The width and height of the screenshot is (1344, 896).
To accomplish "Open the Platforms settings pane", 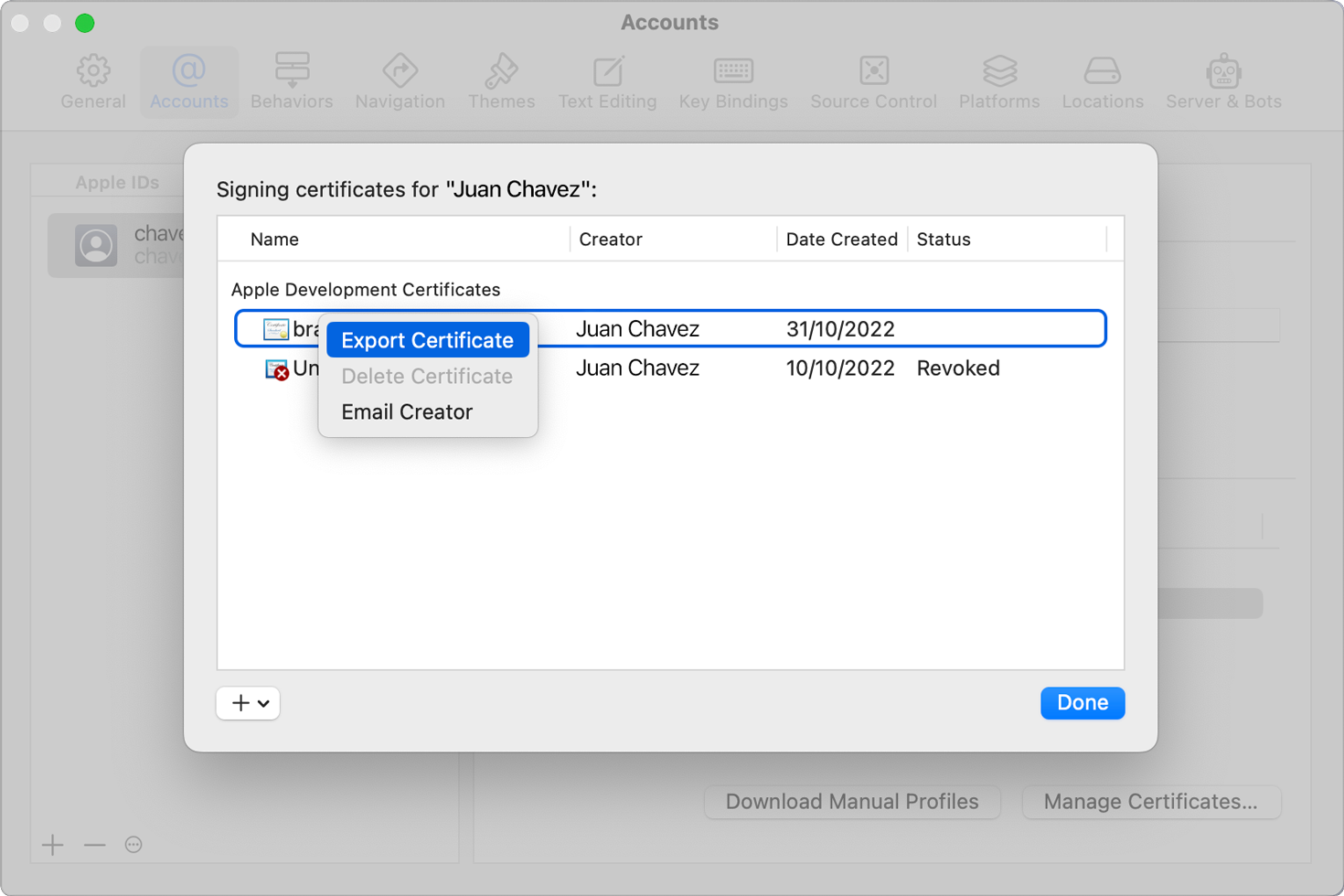I will point(998,80).
